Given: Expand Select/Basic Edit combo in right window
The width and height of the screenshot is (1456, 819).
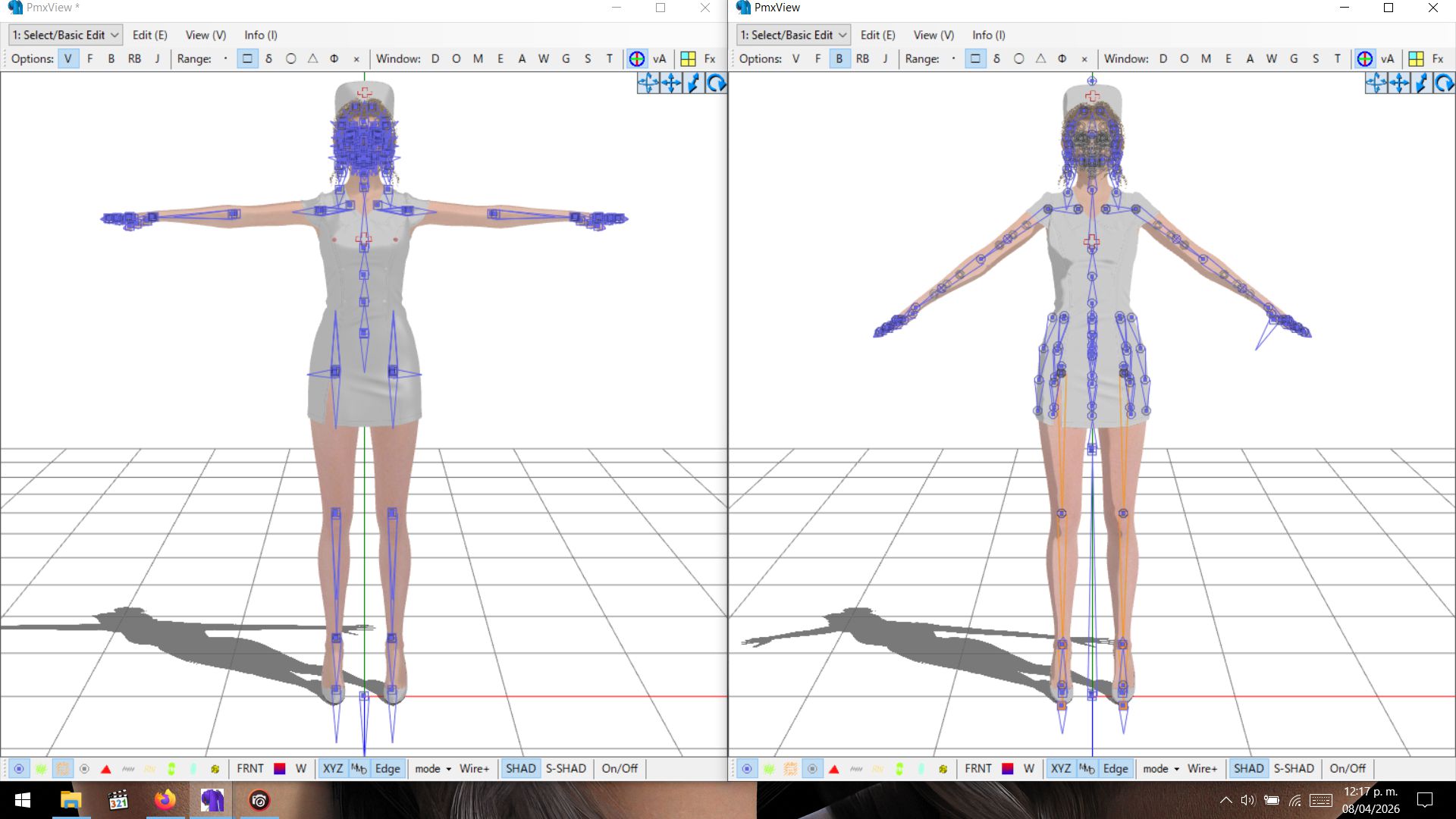Looking at the screenshot, I should 793,35.
